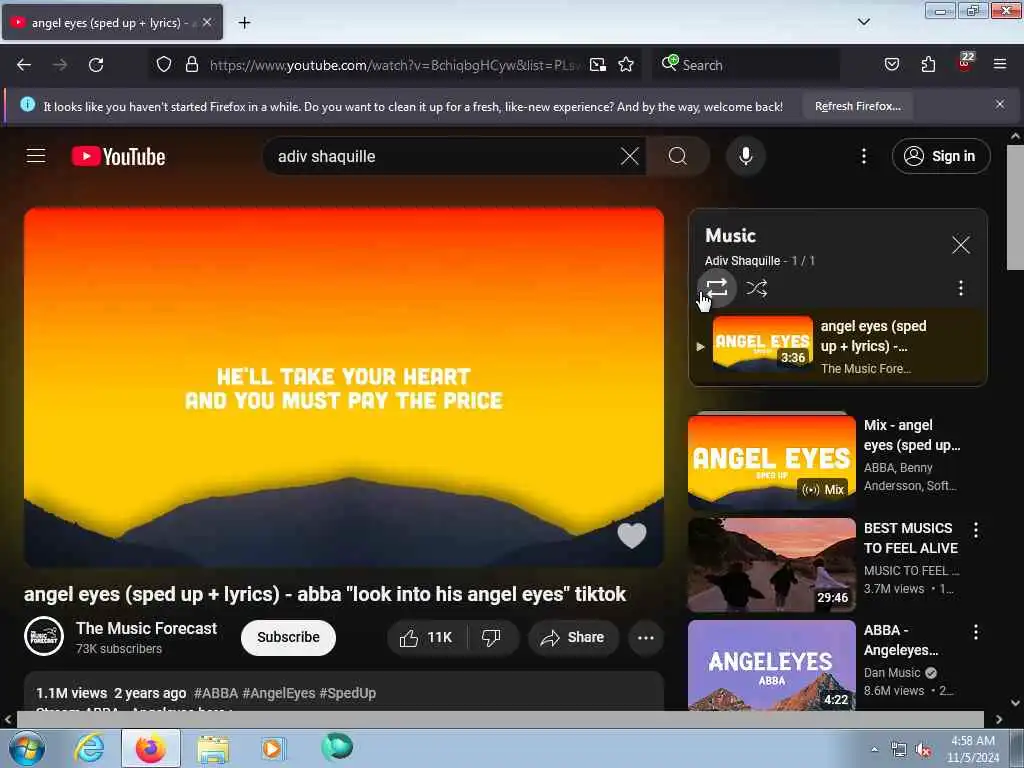Open the extension with badge 22
Image resolution: width=1024 pixels, height=768 pixels.
coord(965,63)
